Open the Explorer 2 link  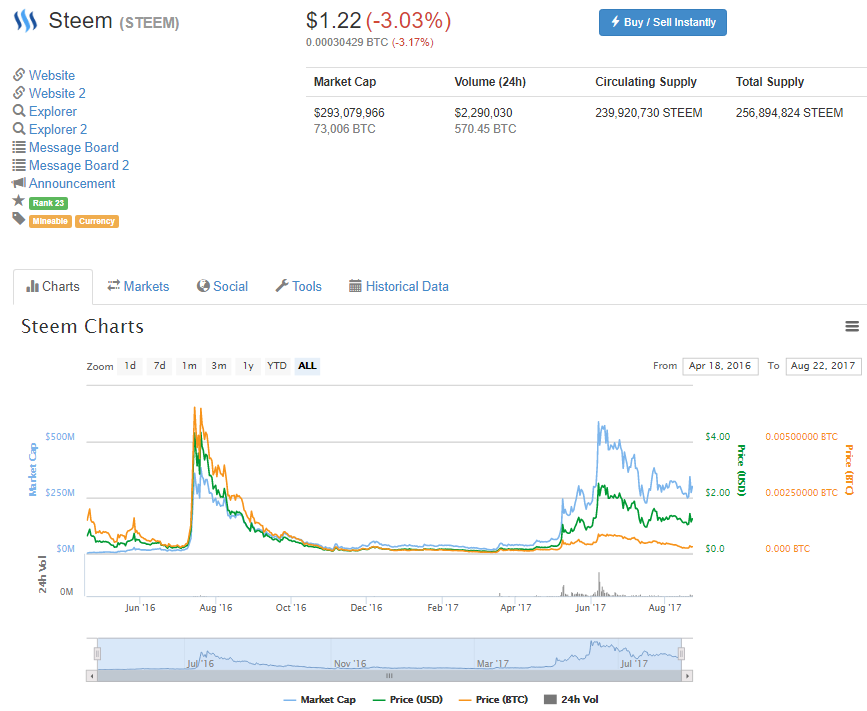click(58, 129)
